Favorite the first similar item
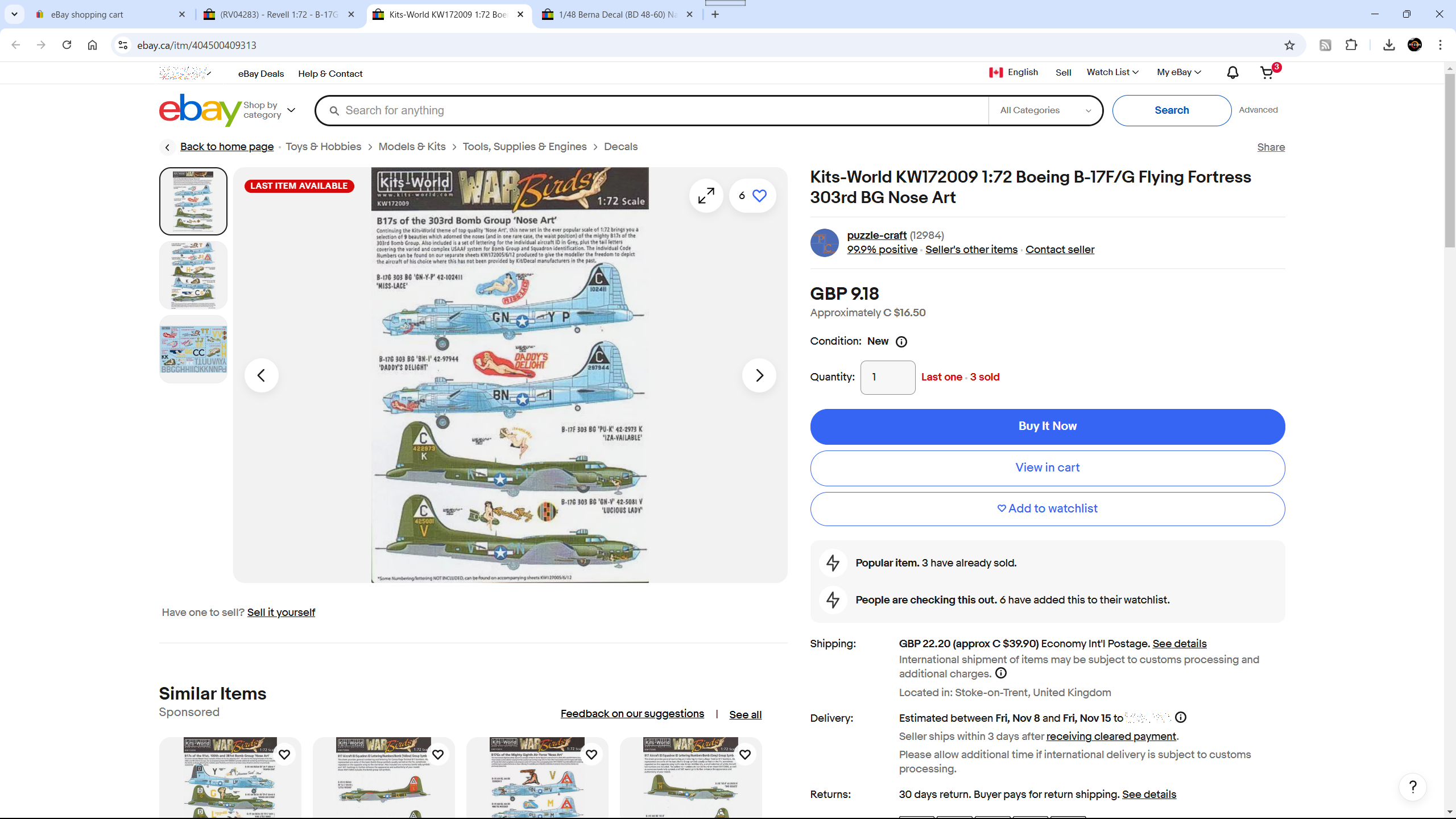1456x819 pixels. (284, 755)
